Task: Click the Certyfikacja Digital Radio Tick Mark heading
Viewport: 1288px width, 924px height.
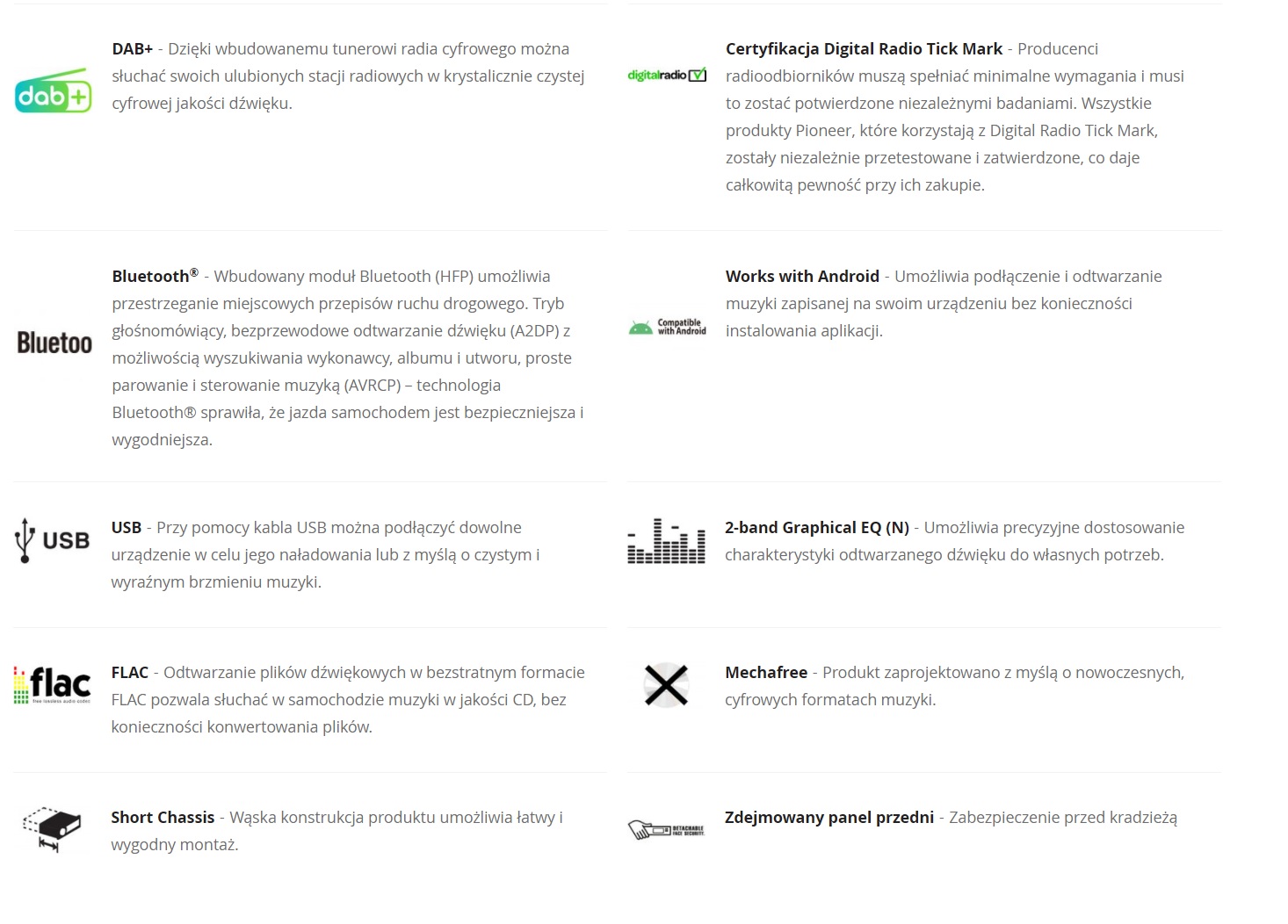Action: pyautogui.click(x=864, y=49)
